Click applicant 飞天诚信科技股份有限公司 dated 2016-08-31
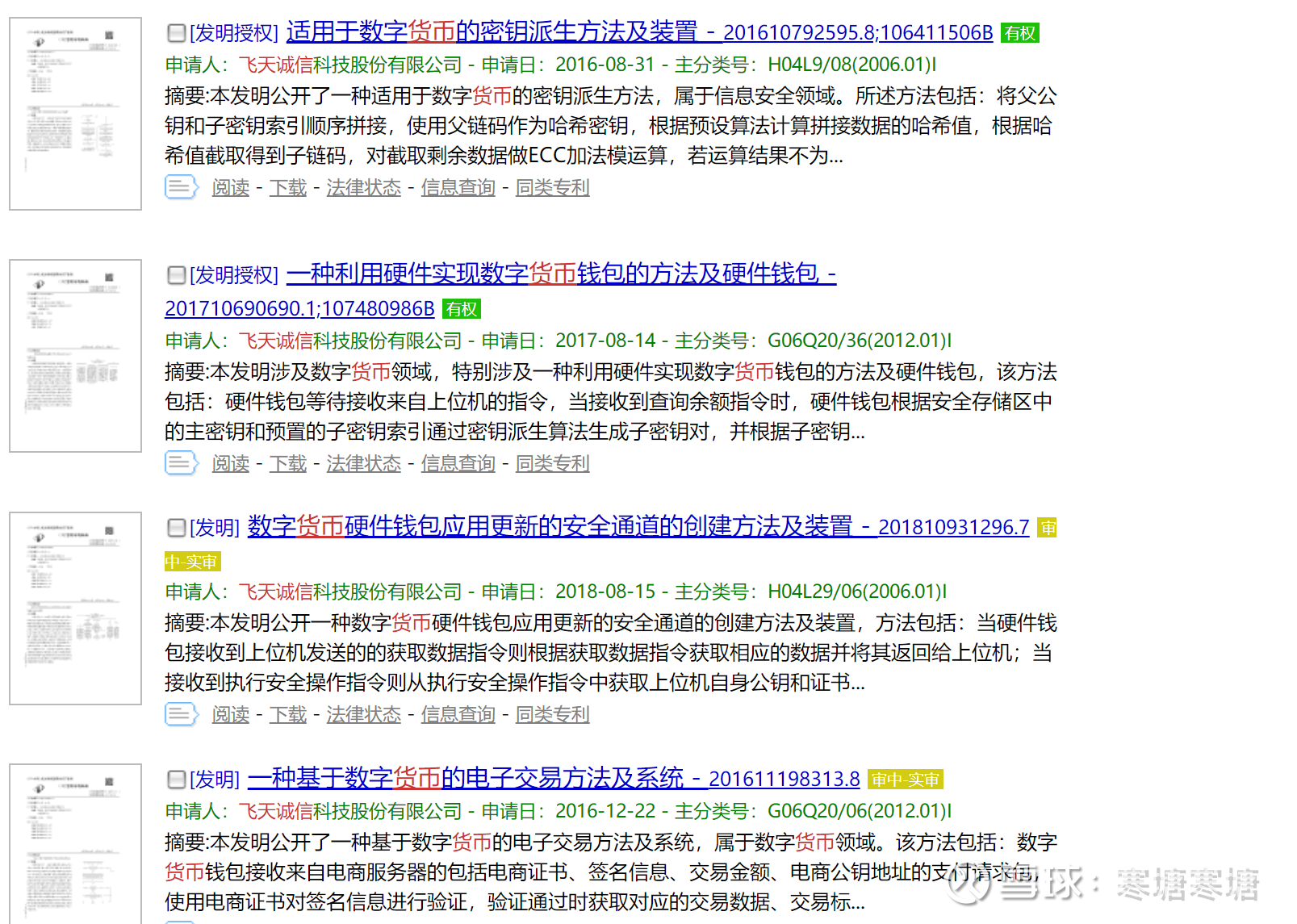Screen dimensions: 1297x924 point(349,65)
